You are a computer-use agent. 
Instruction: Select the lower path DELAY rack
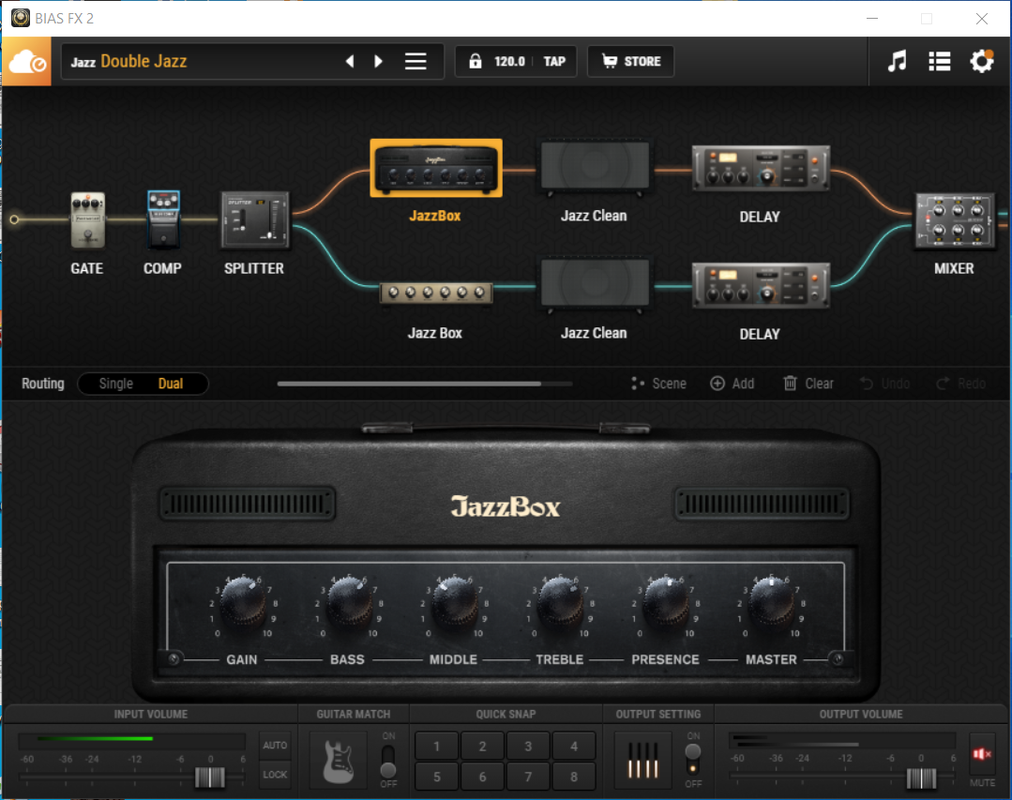(760, 285)
